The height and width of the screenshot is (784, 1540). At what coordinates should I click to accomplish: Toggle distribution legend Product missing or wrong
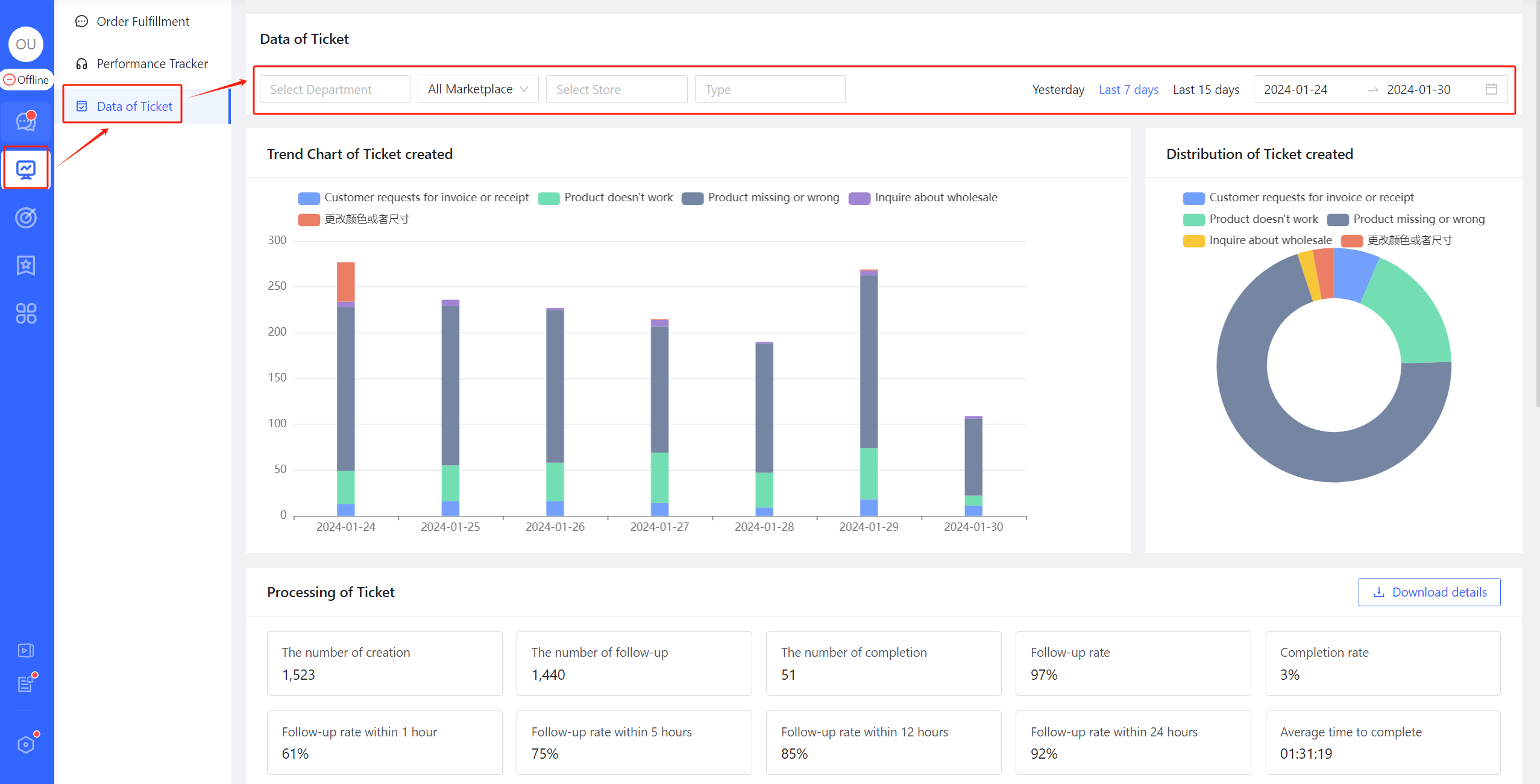click(x=1406, y=219)
